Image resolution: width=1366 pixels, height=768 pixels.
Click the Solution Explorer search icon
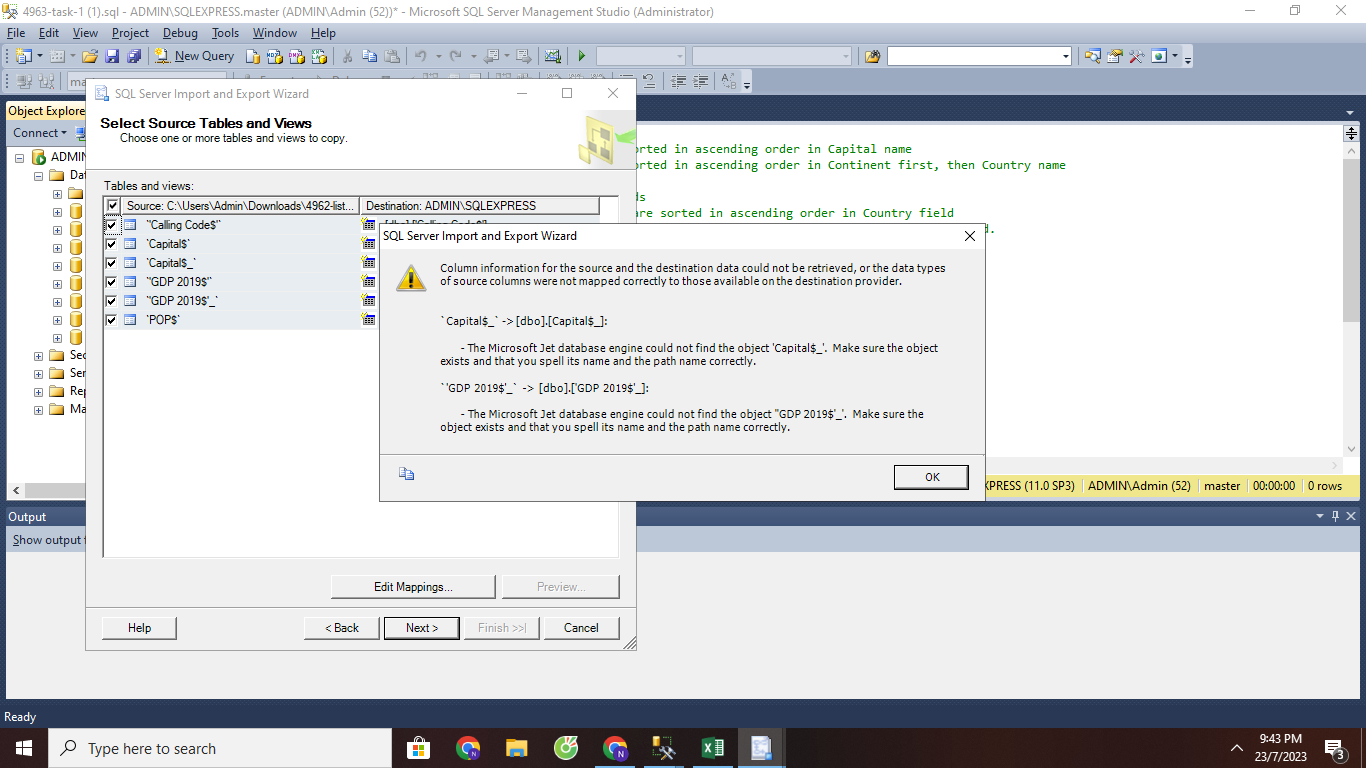pyautogui.click(x=1092, y=56)
